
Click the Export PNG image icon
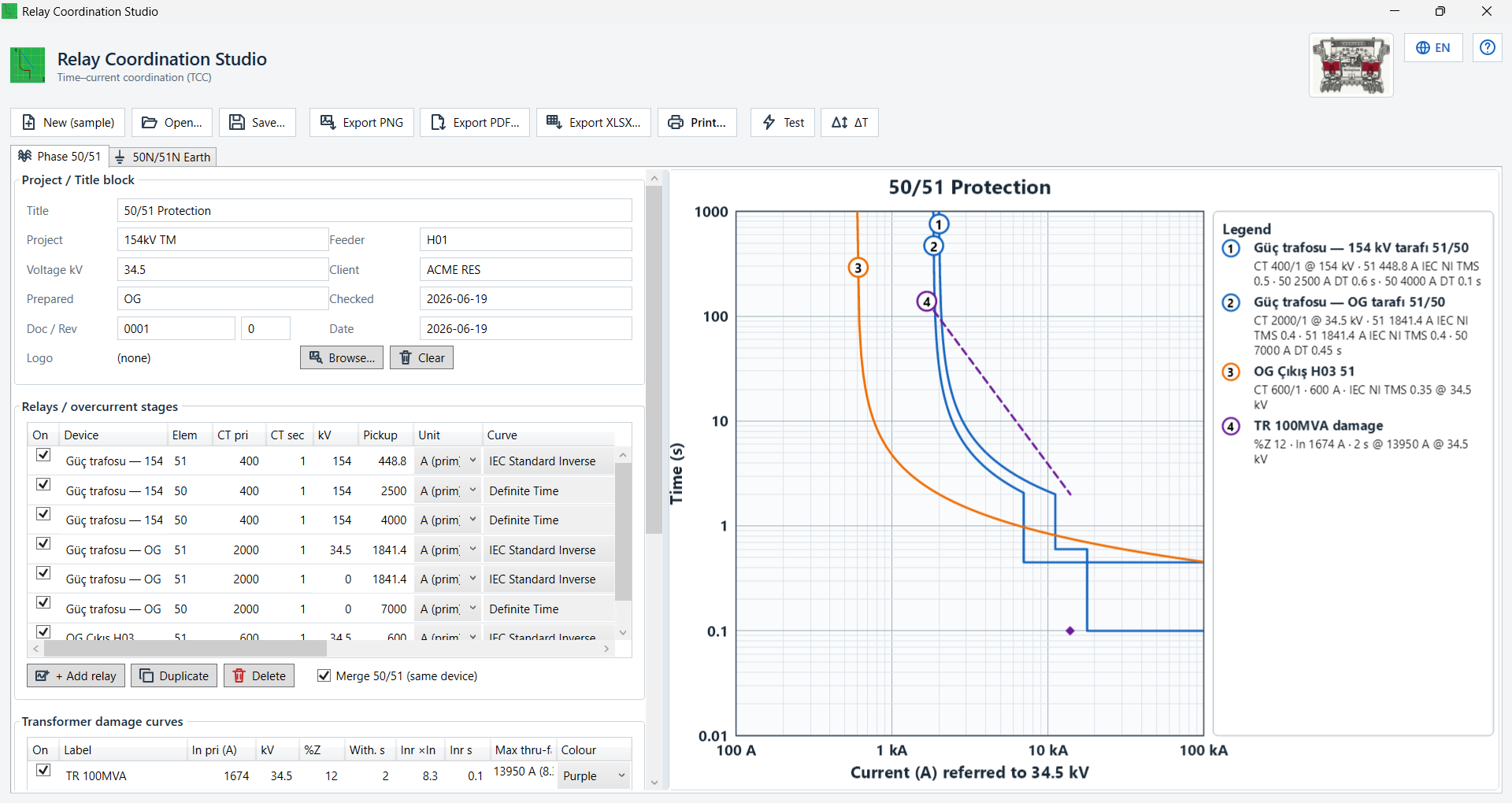328,123
